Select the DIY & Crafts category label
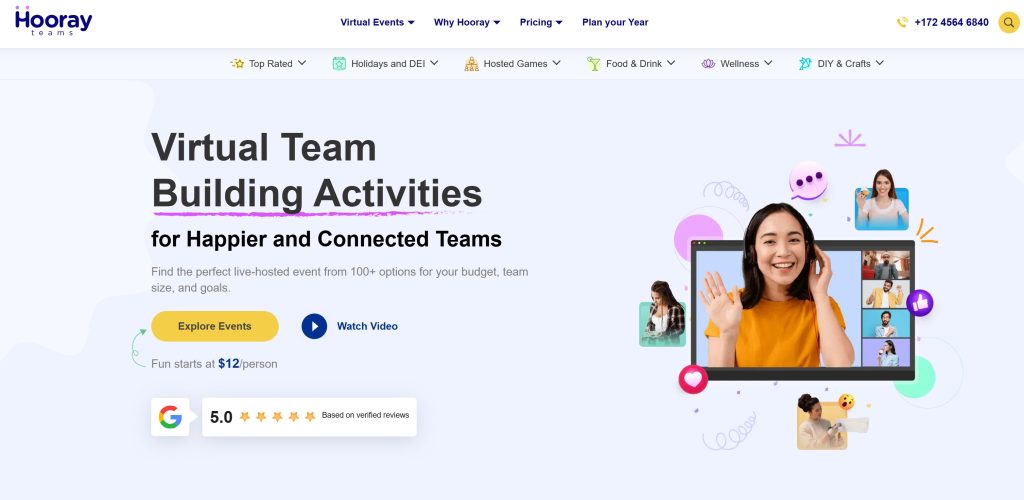This screenshot has height=500, width=1024. [x=844, y=63]
